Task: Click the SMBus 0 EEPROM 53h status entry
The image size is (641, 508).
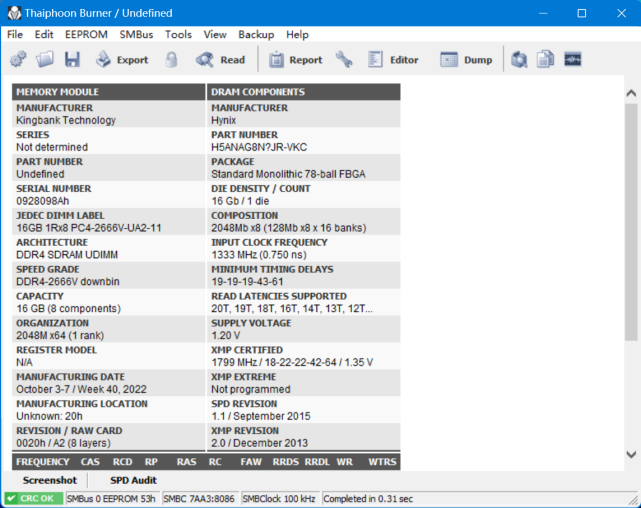Action: pos(111,499)
